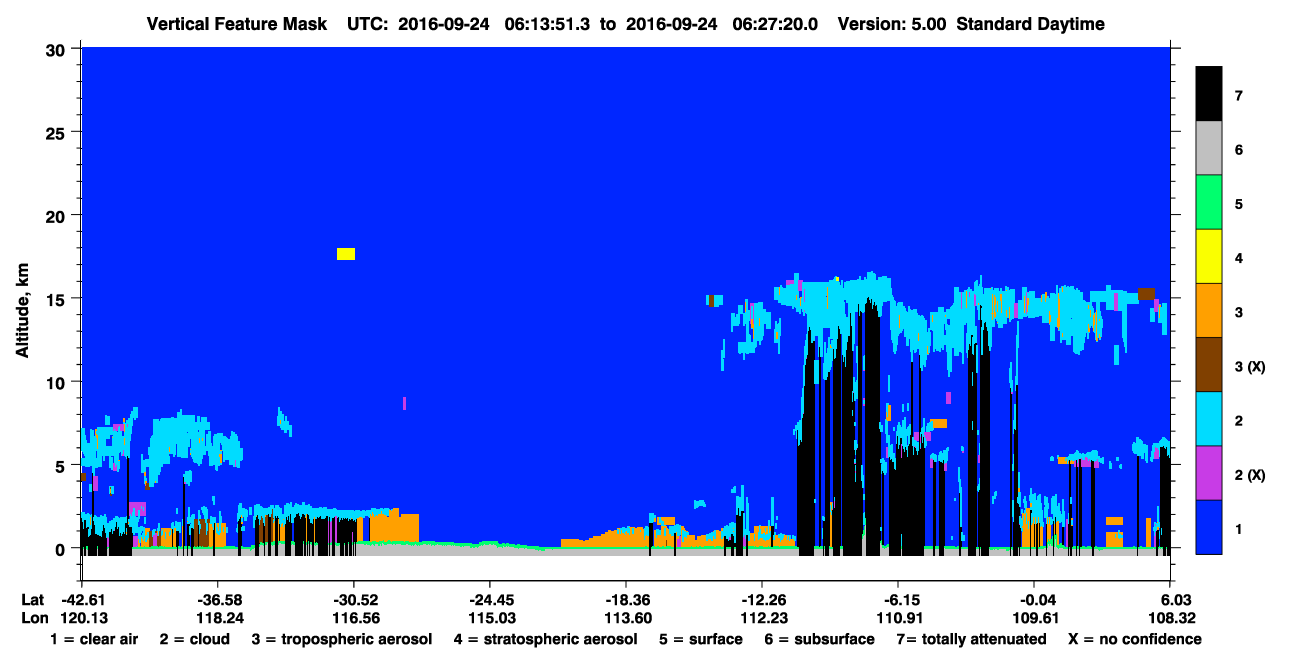Viewport: 1300px width, 667px height.
Task: Click the '1 = clear air' key text
Action: click(93, 639)
